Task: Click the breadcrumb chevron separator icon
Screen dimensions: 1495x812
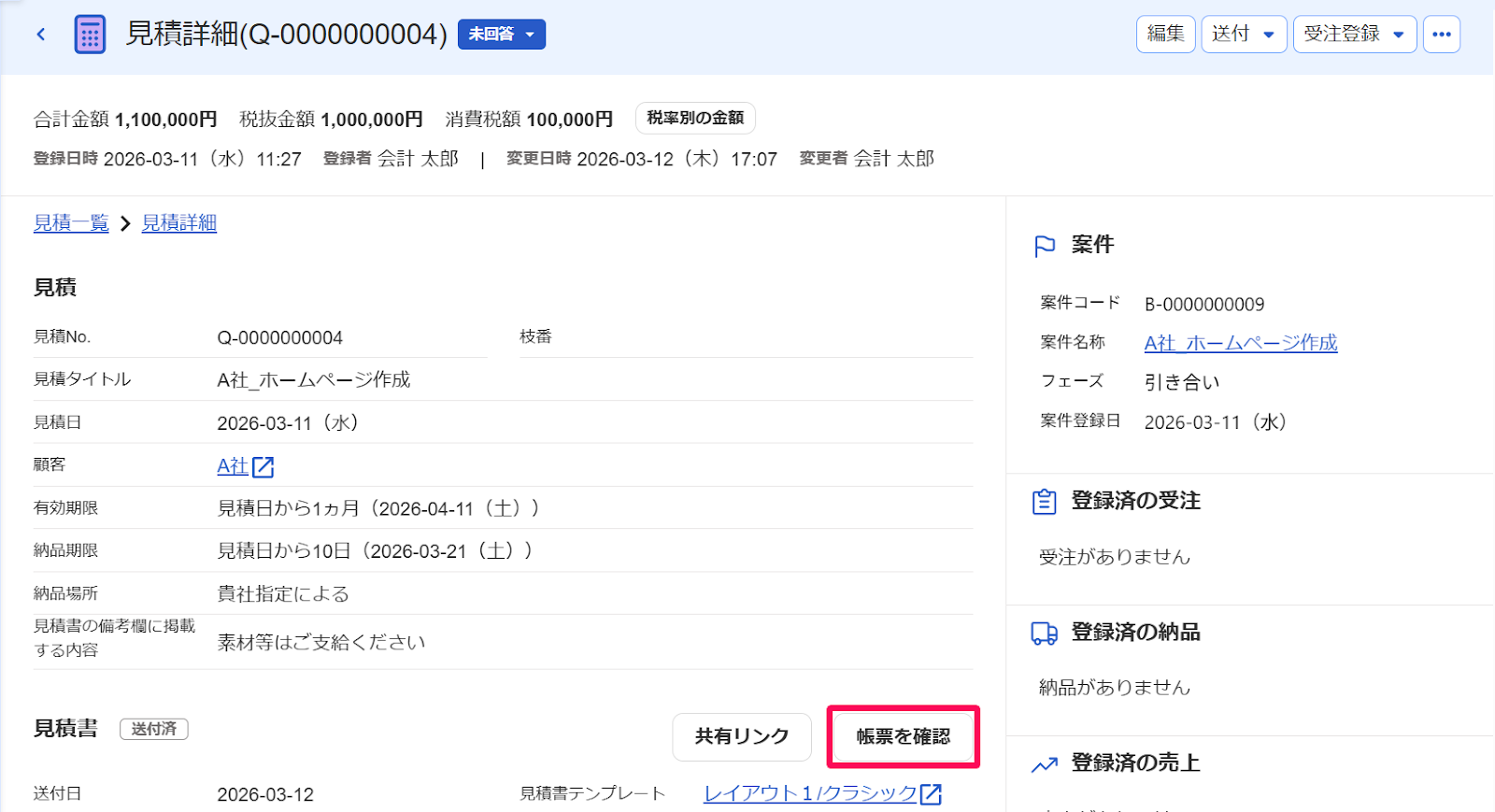Action: pyautogui.click(x=125, y=223)
